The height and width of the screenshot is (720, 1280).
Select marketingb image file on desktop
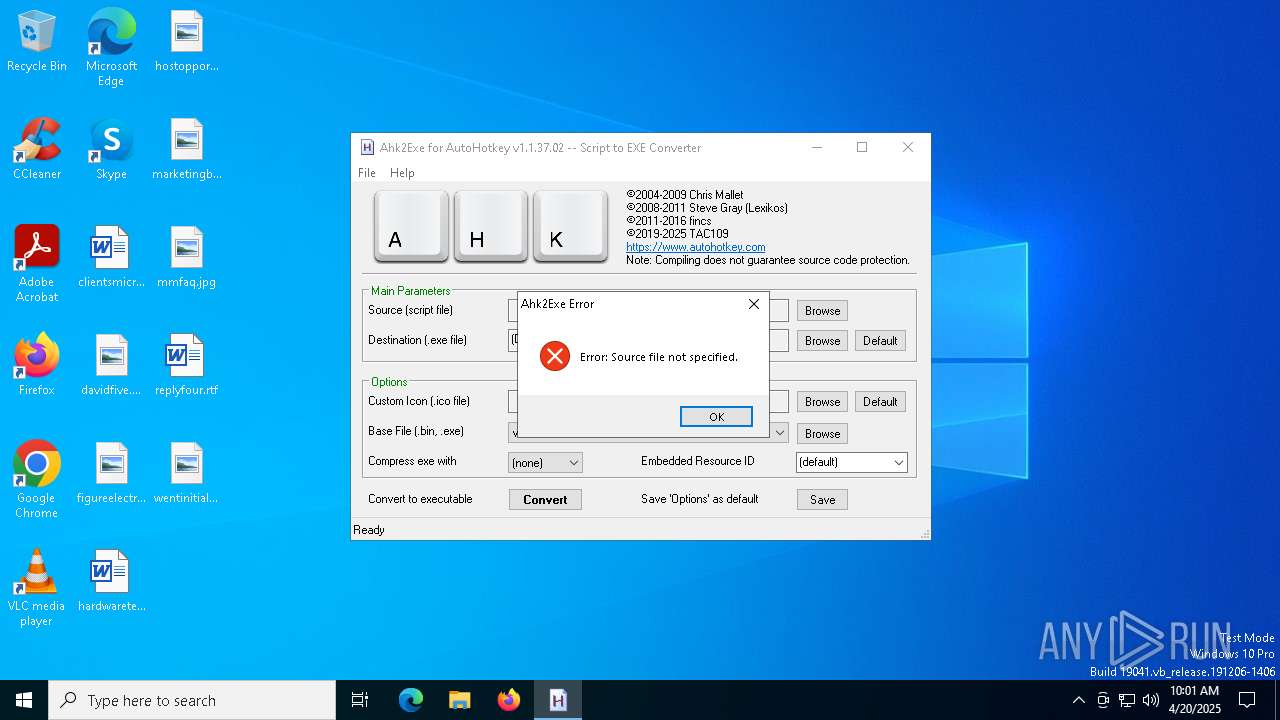click(x=186, y=149)
